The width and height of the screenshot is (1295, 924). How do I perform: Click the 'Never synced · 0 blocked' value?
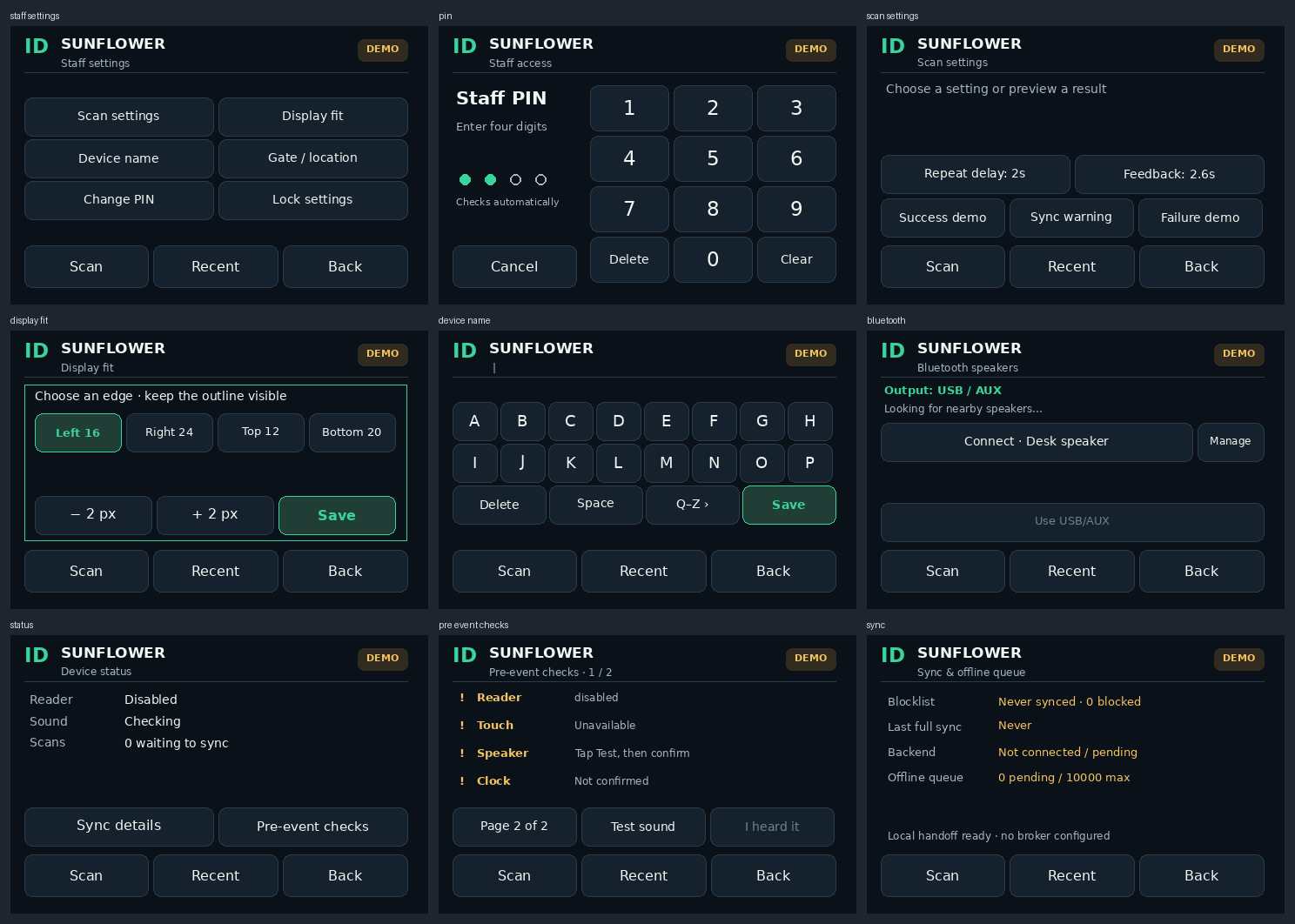click(x=1070, y=701)
